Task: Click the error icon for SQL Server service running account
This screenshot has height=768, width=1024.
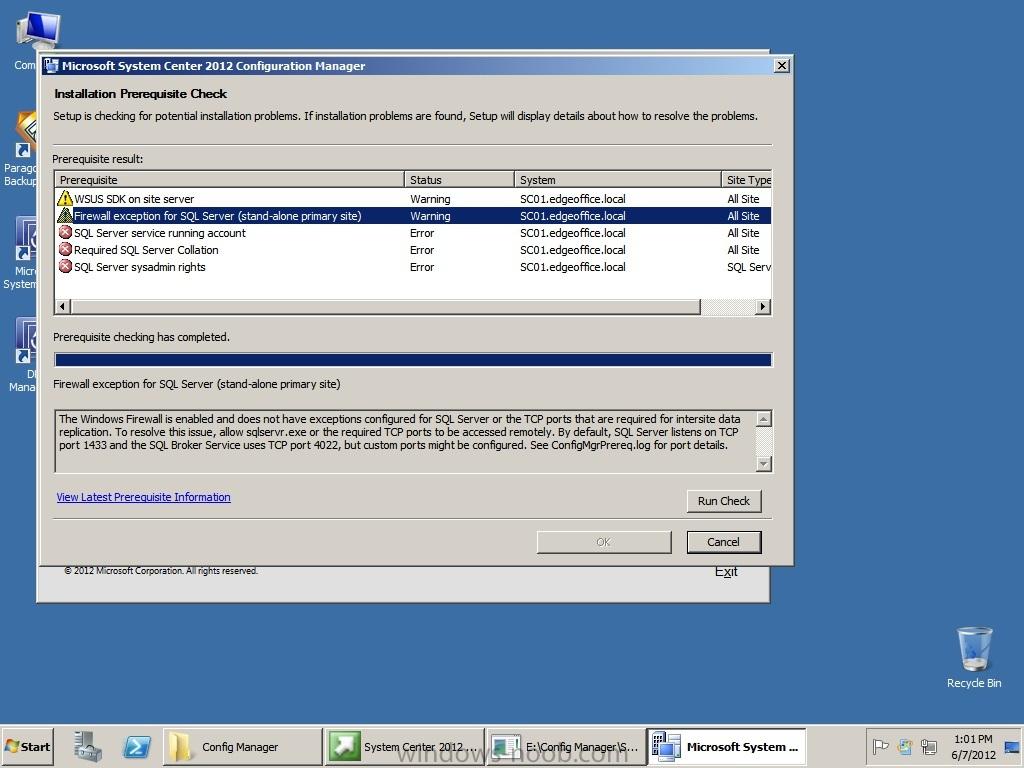Action: (x=65, y=232)
